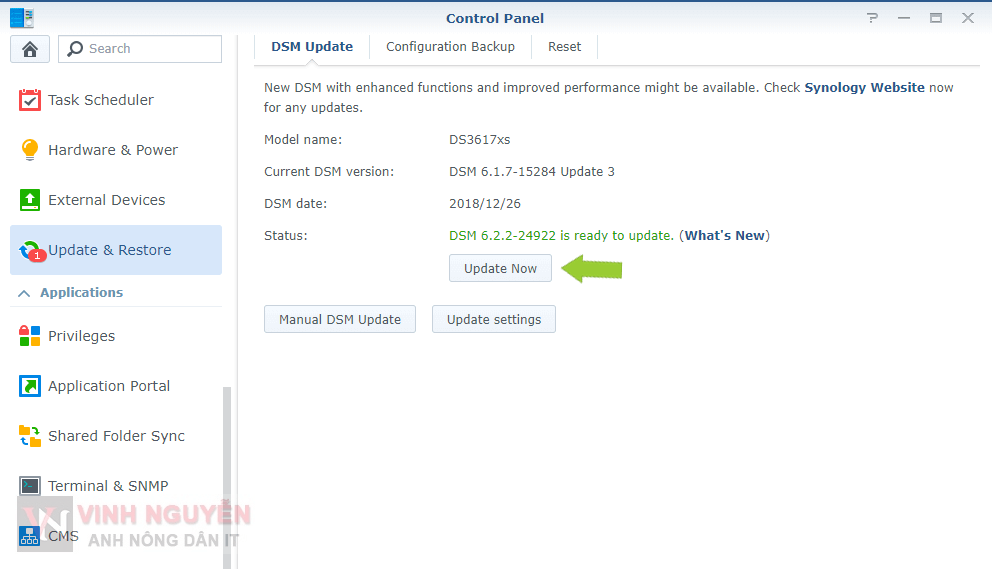Maximize the Control Panel window
The height and width of the screenshot is (569, 992).
(x=936, y=18)
